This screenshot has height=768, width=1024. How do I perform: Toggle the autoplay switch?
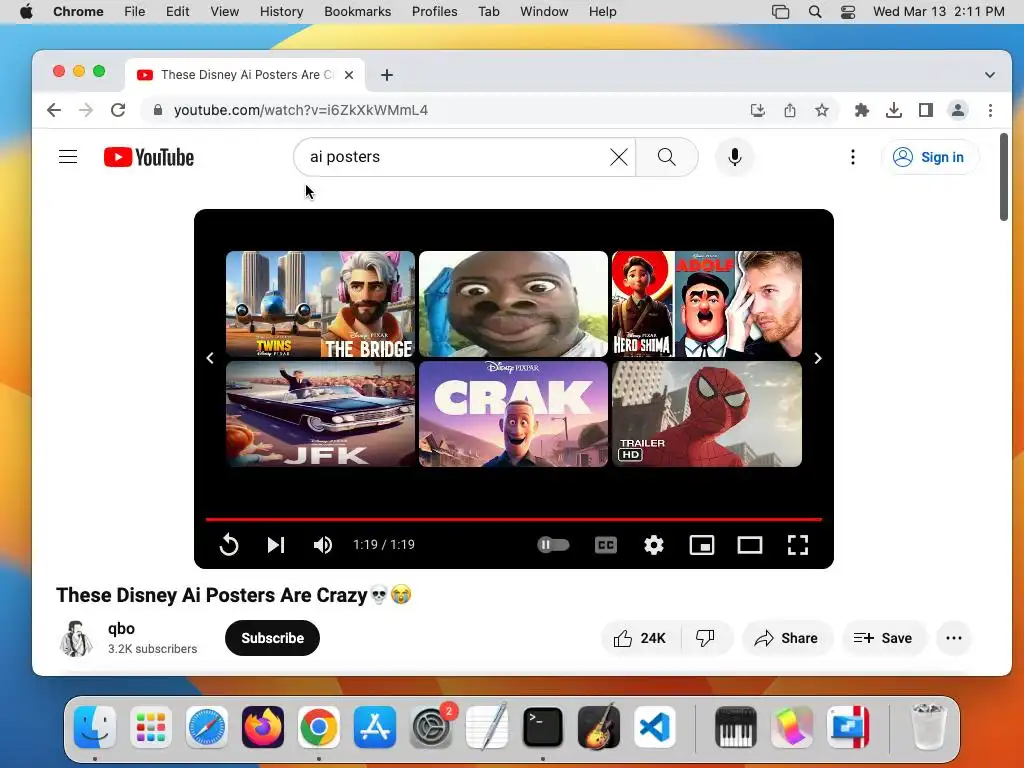pyautogui.click(x=552, y=545)
